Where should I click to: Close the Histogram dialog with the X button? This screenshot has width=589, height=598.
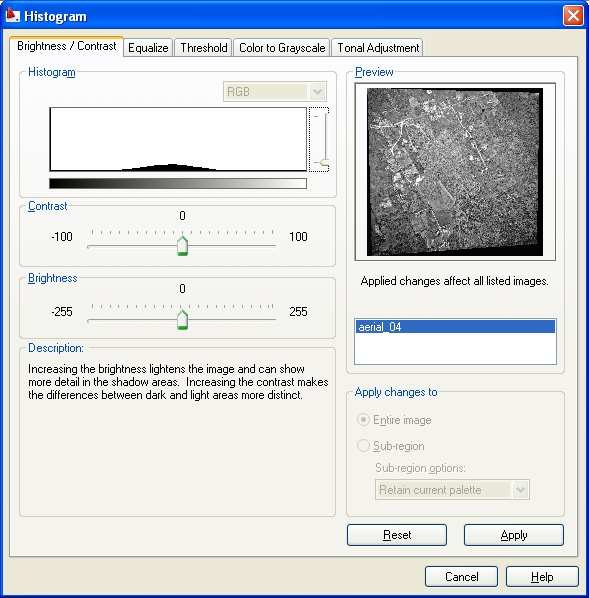573,16
